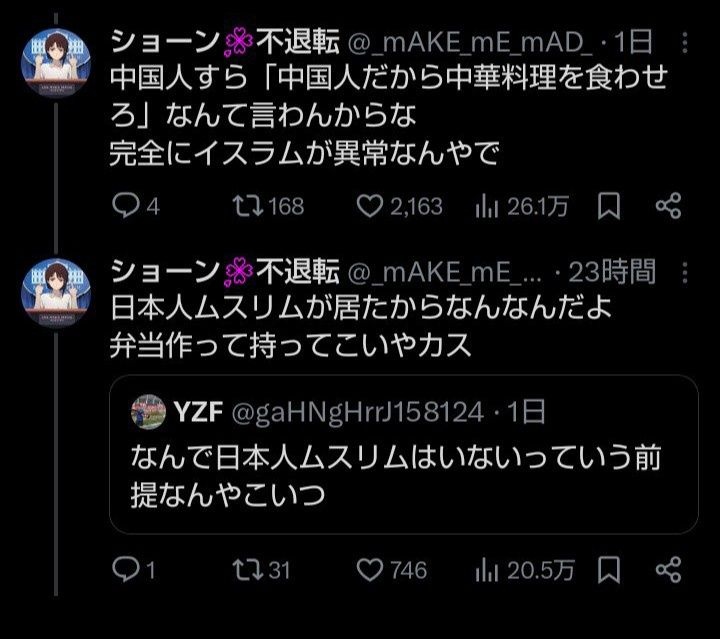Screen dimensions: 720x639
Task: Bookmark the first tweet
Action: 609,206
